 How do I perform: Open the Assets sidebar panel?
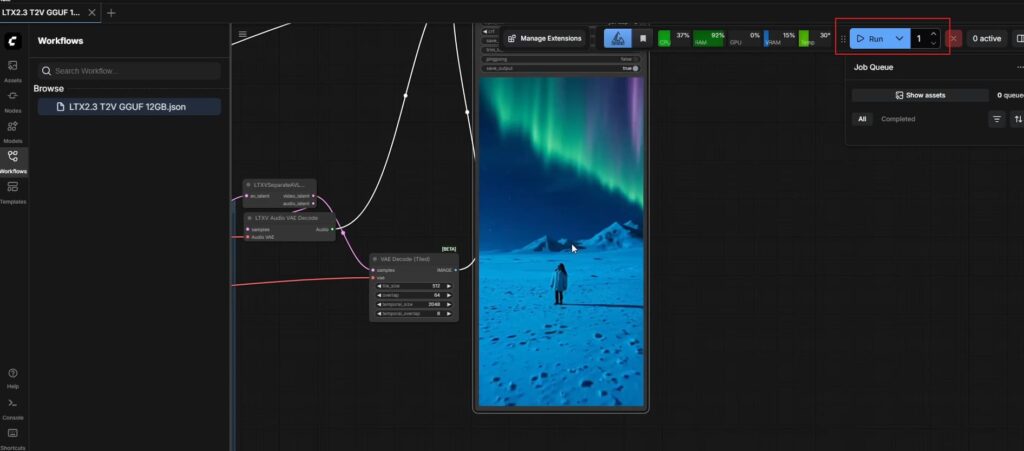coord(13,69)
